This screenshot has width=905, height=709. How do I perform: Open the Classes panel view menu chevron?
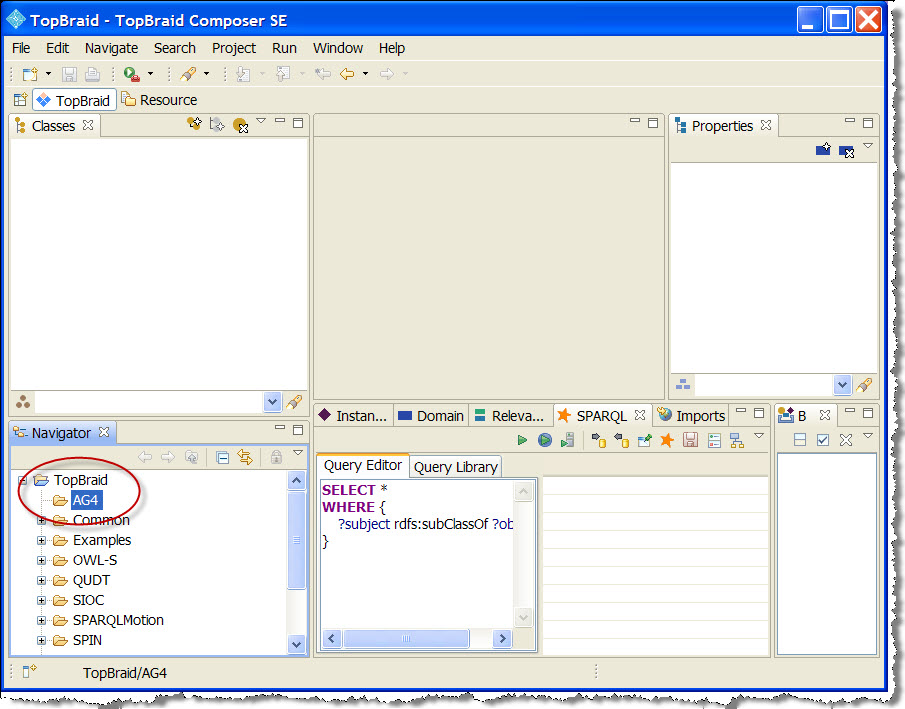(x=261, y=121)
